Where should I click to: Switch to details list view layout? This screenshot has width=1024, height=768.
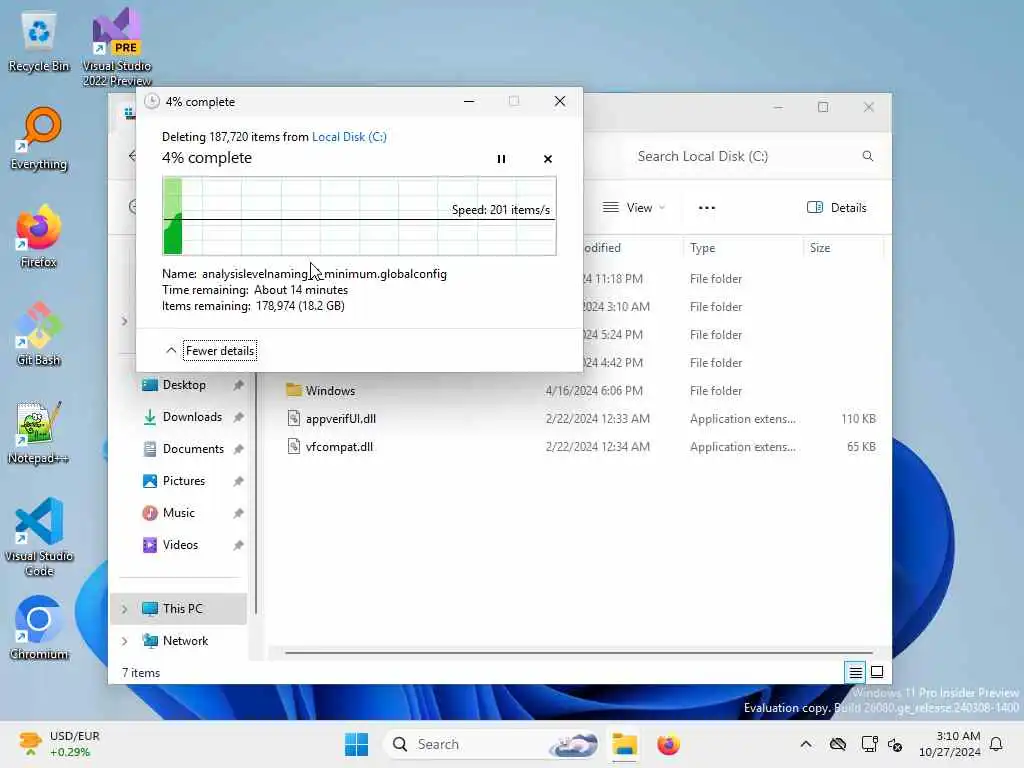[x=855, y=672]
